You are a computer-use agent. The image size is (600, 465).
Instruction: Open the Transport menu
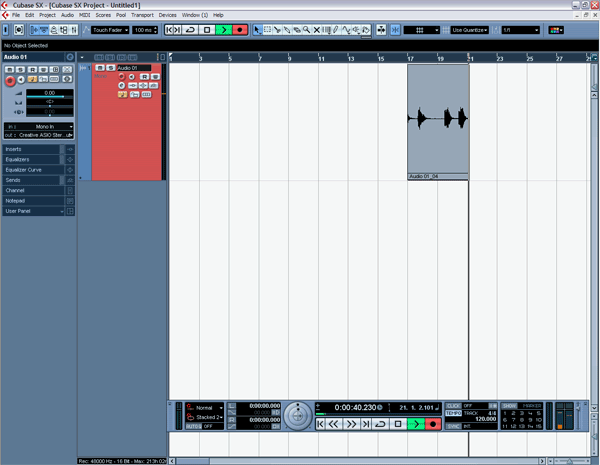pyautogui.click(x=142, y=15)
